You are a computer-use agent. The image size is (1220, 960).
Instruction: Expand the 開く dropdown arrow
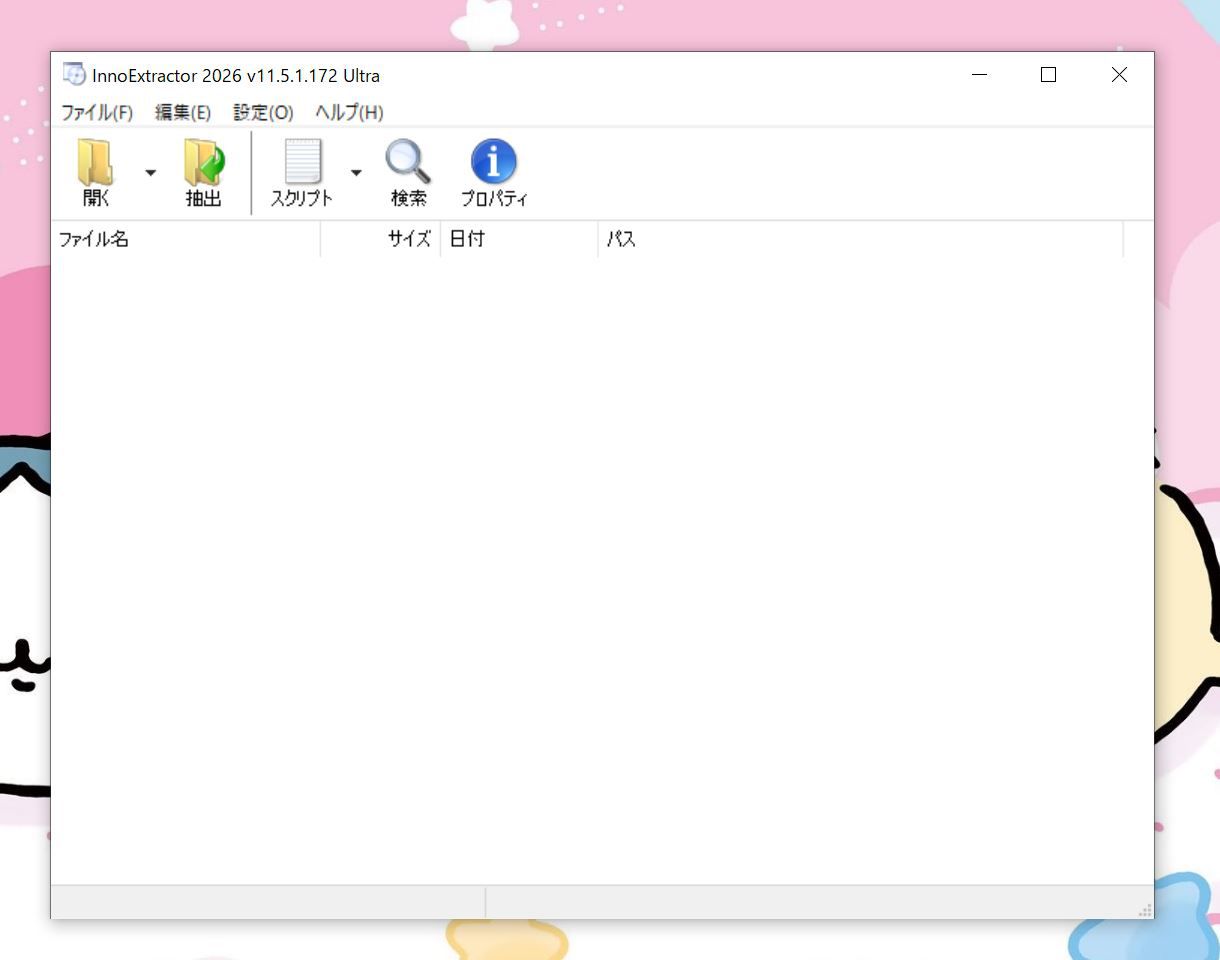(150, 172)
